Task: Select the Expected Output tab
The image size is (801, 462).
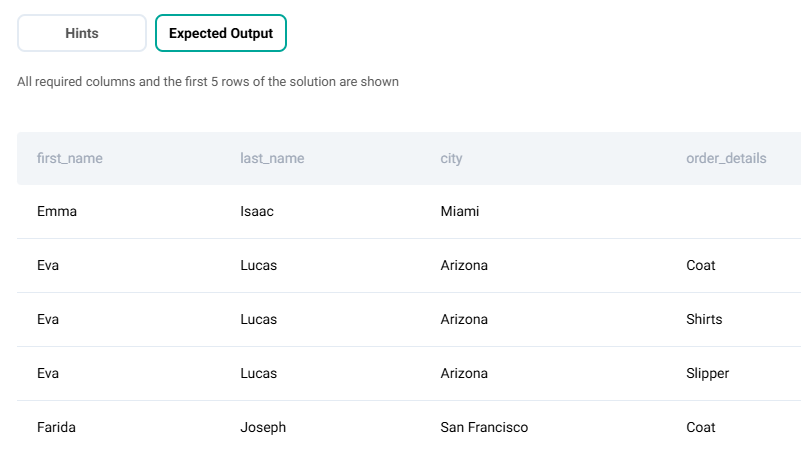Action: pos(221,33)
